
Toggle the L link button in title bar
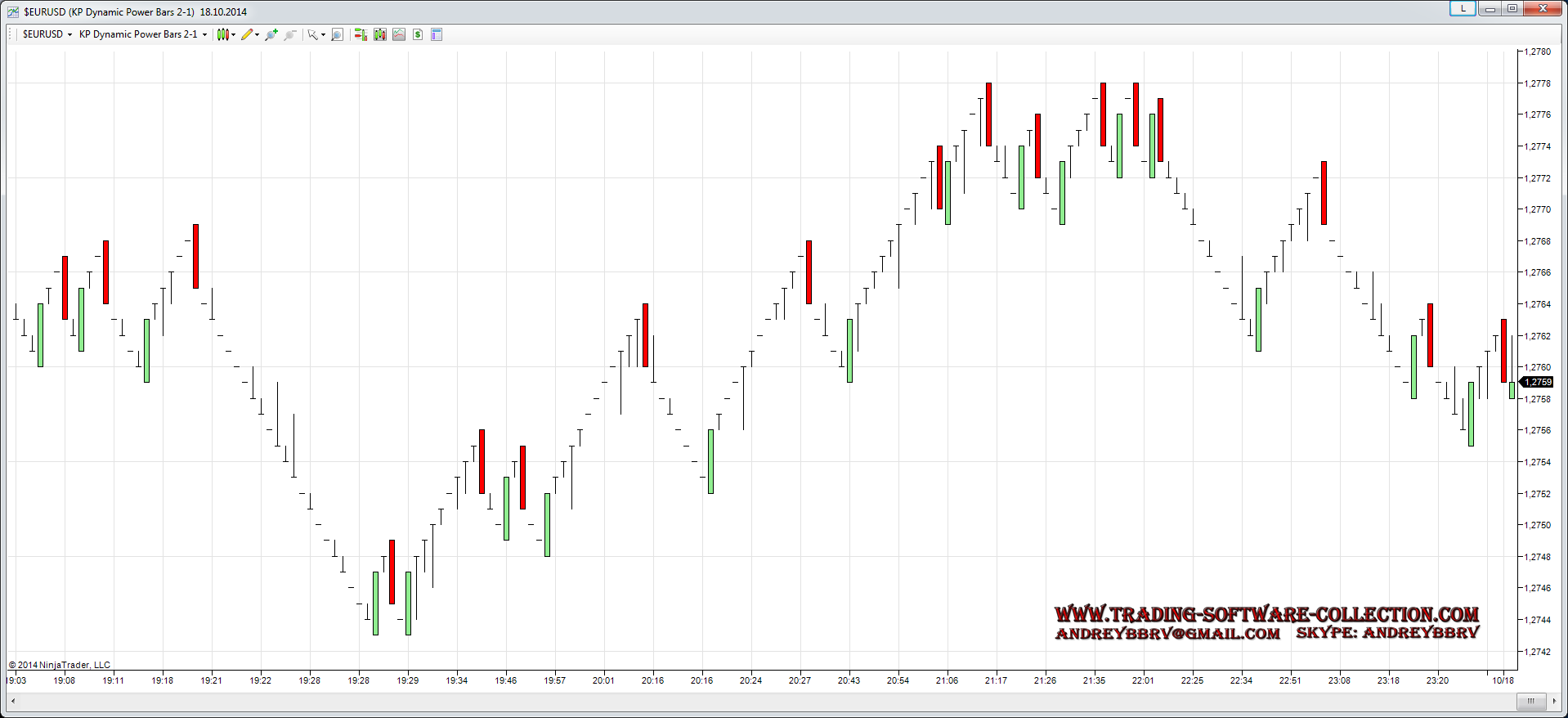1463,8
